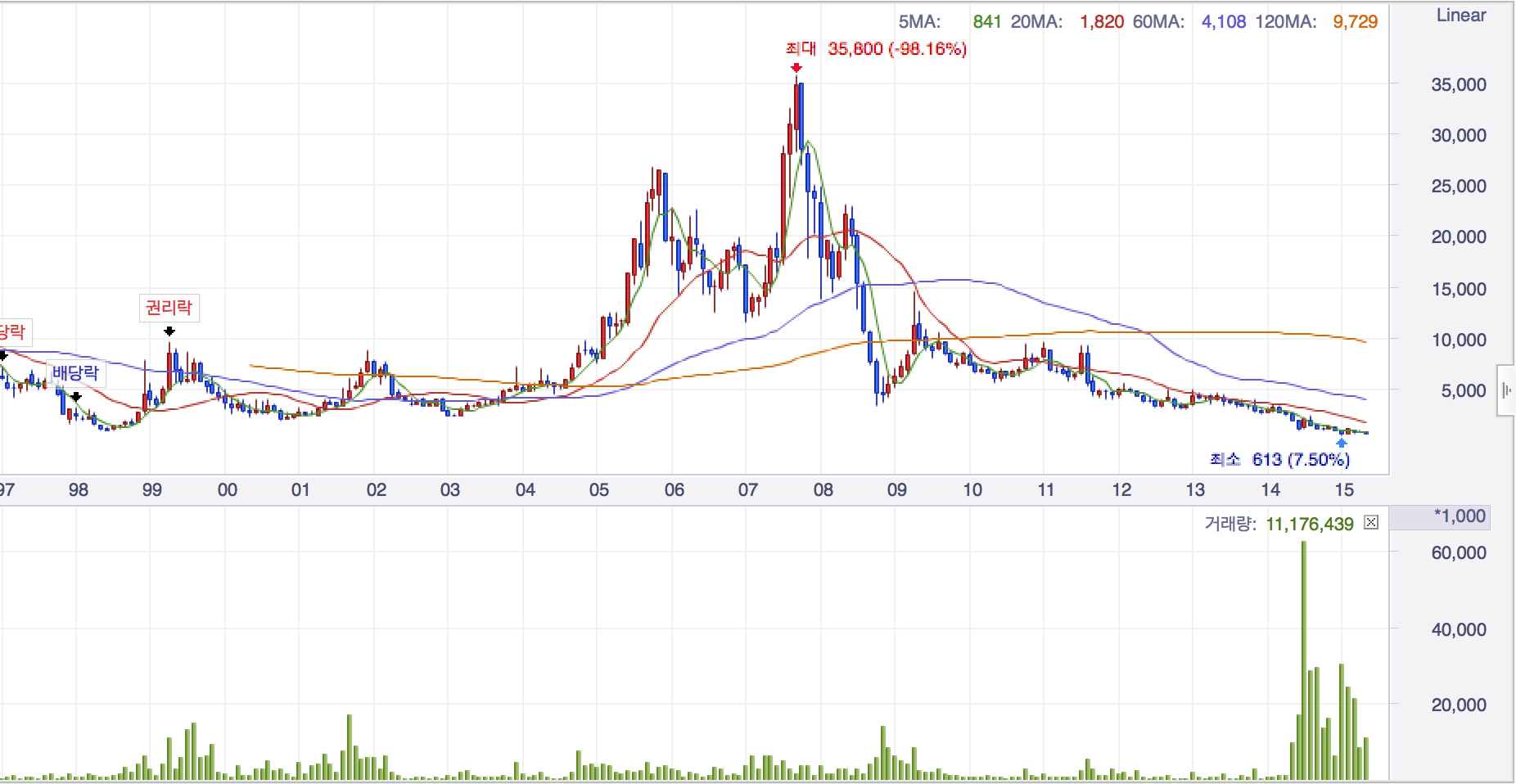Click the black arrow below 배당락 label

(x=76, y=397)
